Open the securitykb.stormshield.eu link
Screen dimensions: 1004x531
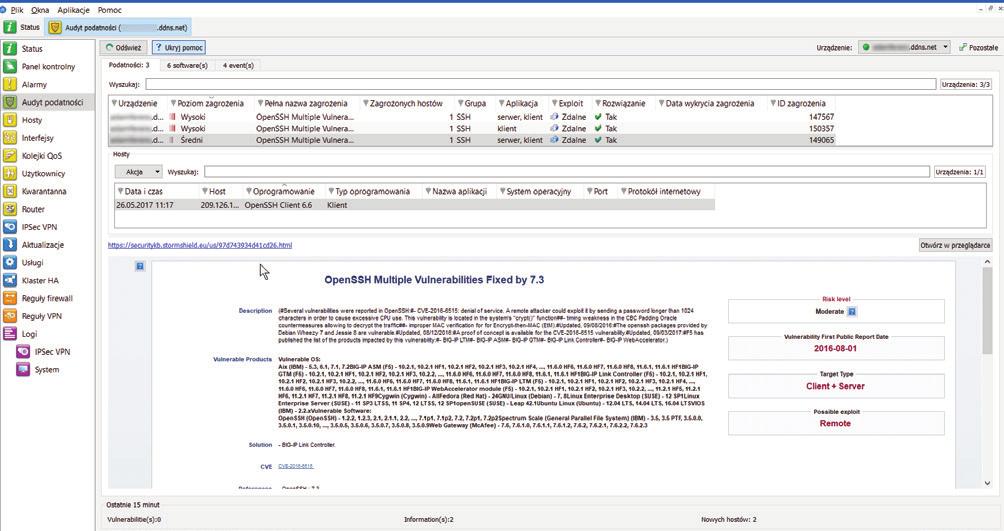tap(200, 245)
